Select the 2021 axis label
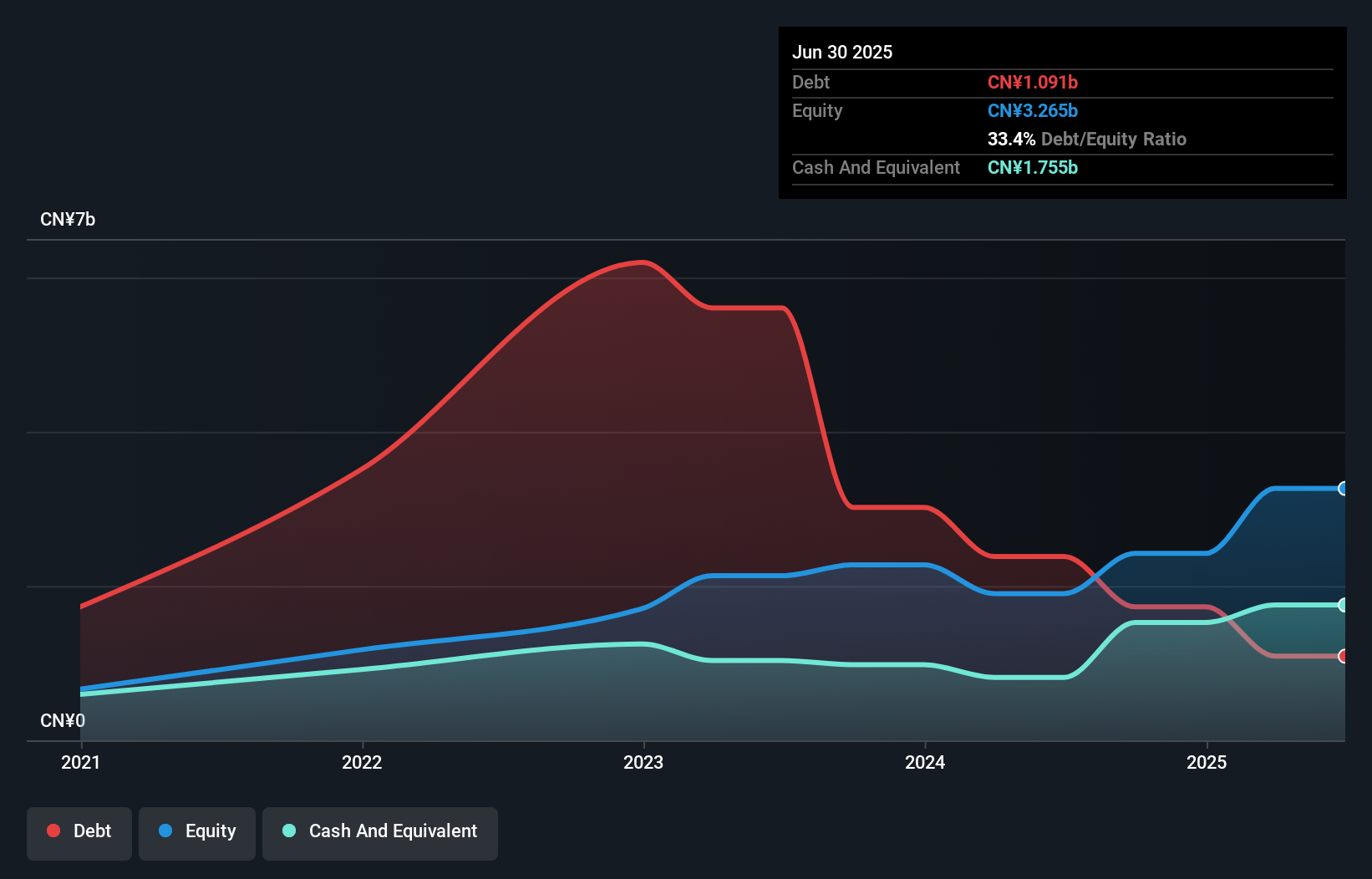The image size is (1372, 879). [x=79, y=762]
